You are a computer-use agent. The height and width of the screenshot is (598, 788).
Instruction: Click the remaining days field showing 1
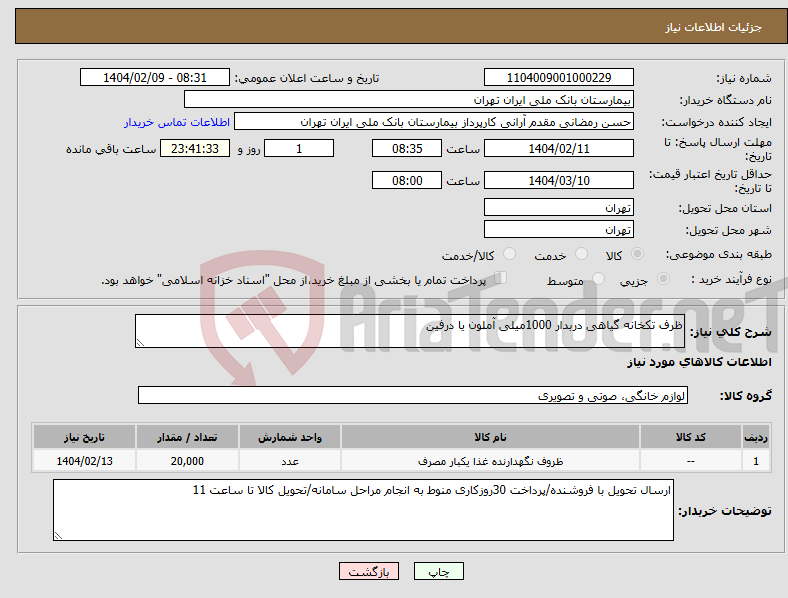click(299, 148)
